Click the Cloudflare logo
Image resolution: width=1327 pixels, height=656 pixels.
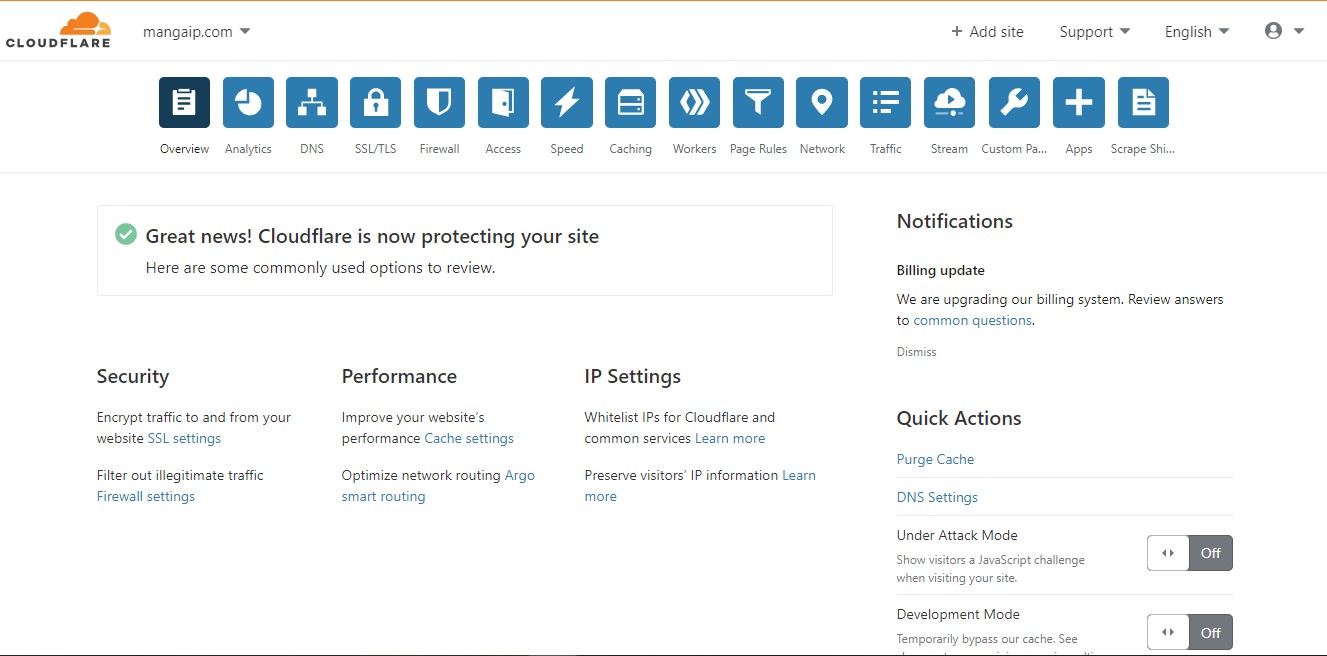coord(58,30)
